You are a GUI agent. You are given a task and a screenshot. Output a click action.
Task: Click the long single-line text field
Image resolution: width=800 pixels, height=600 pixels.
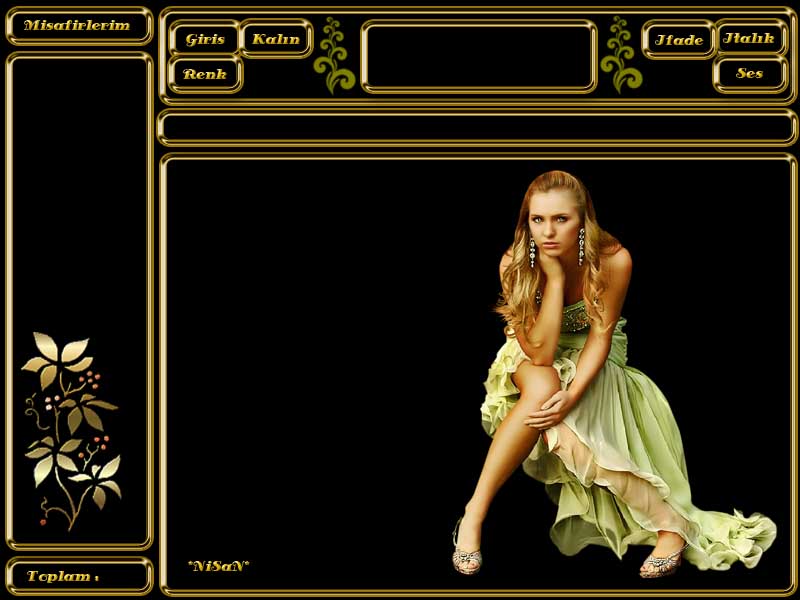(x=477, y=127)
